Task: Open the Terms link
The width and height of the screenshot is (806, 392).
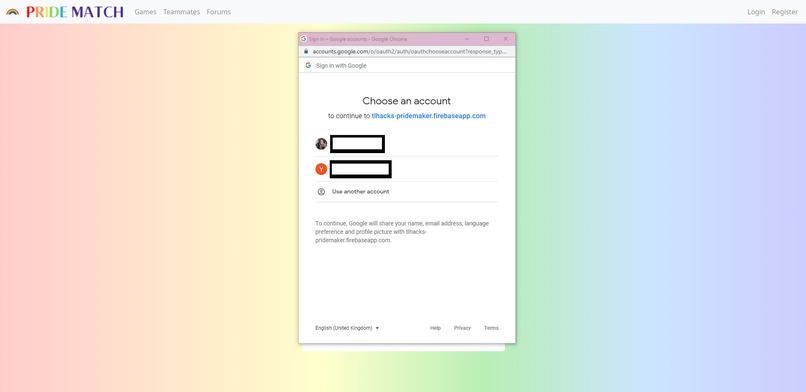Action: pyautogui.click(x=491, y=328)
